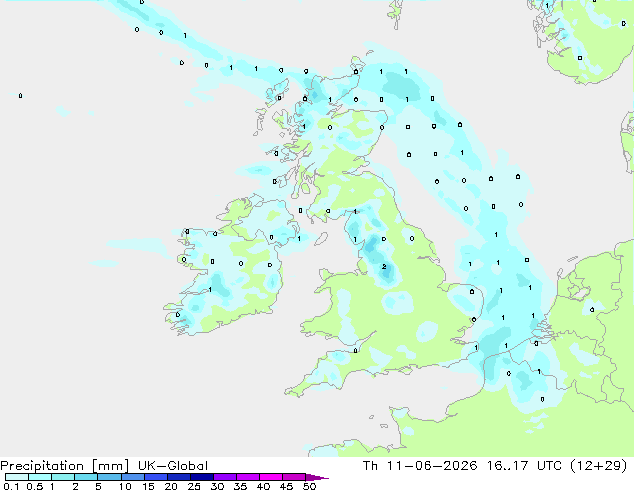Click the 10–15 mm blue legend swatch

coord(133,477)
